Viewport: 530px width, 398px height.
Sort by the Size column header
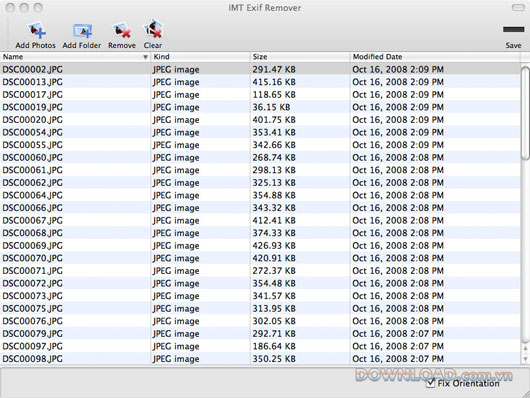(300, 57)
